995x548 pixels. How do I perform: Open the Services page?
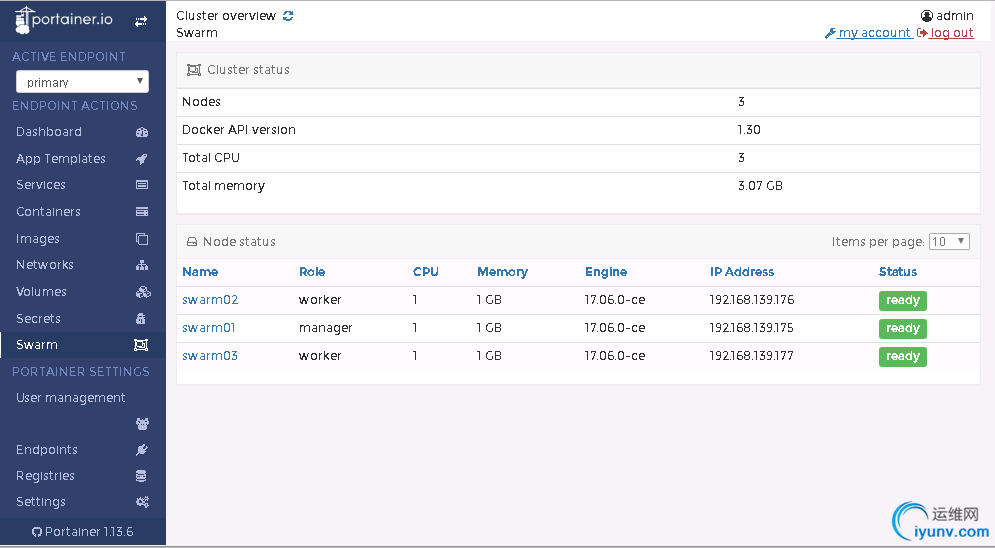pos(41,185)
